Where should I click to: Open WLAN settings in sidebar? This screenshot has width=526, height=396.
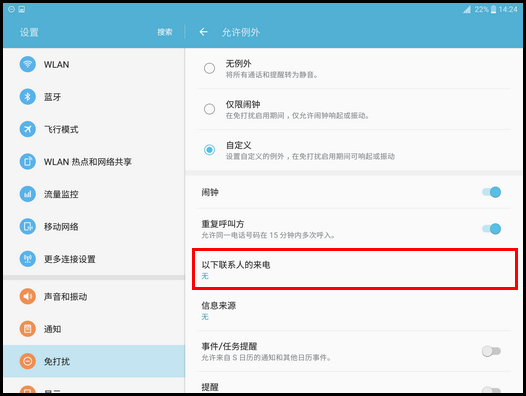(94, 64)
